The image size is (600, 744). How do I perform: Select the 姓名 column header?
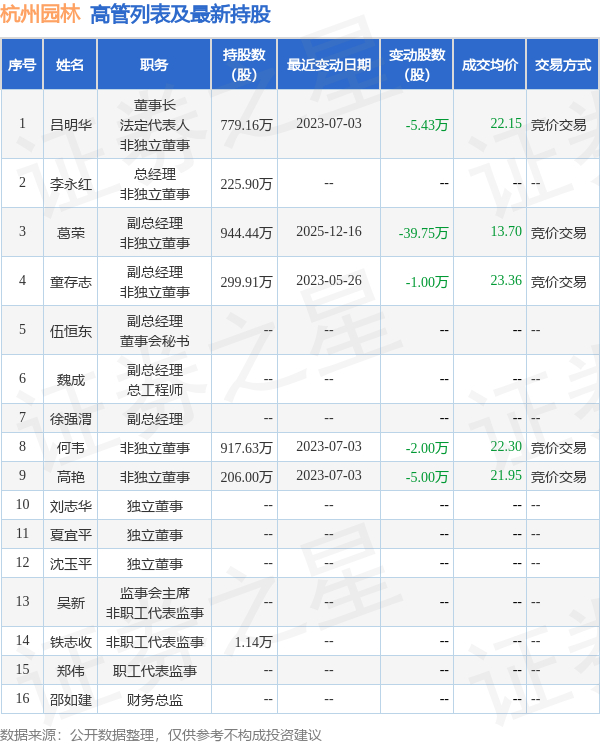pyautogui.click(x=70, y=65)
